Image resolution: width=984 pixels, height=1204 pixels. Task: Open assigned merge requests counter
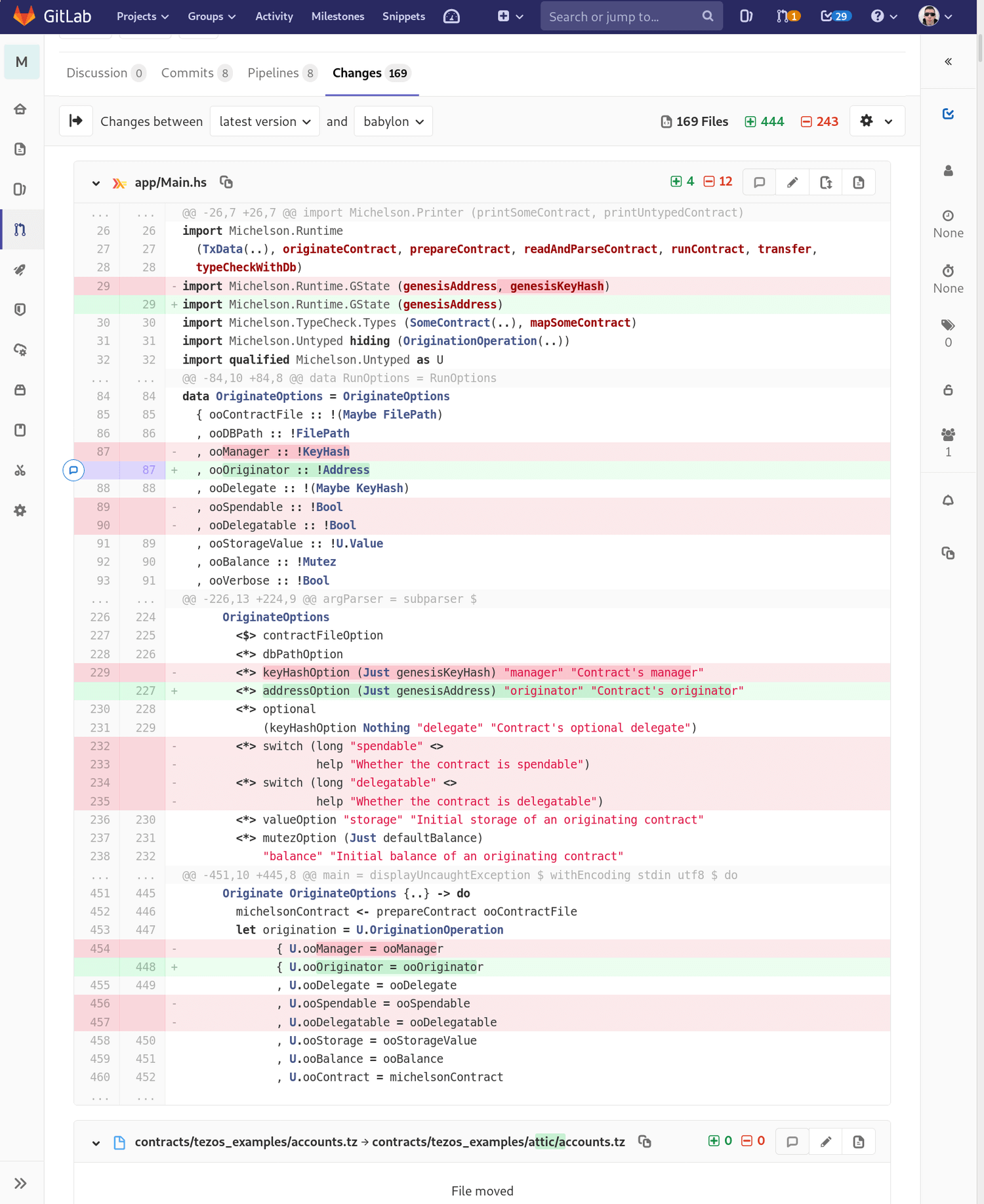pyautogui.click(x=787, y=16)
